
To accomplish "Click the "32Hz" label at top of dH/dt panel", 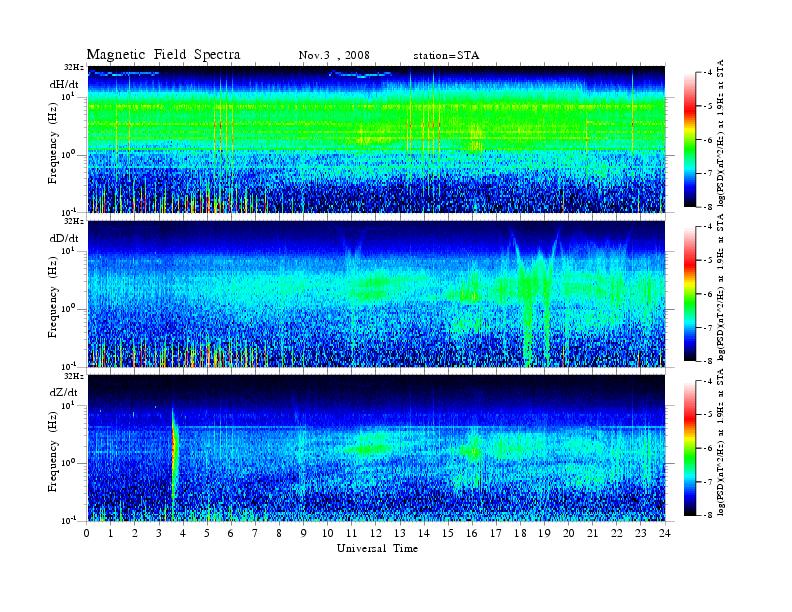I will coord(74,67).
